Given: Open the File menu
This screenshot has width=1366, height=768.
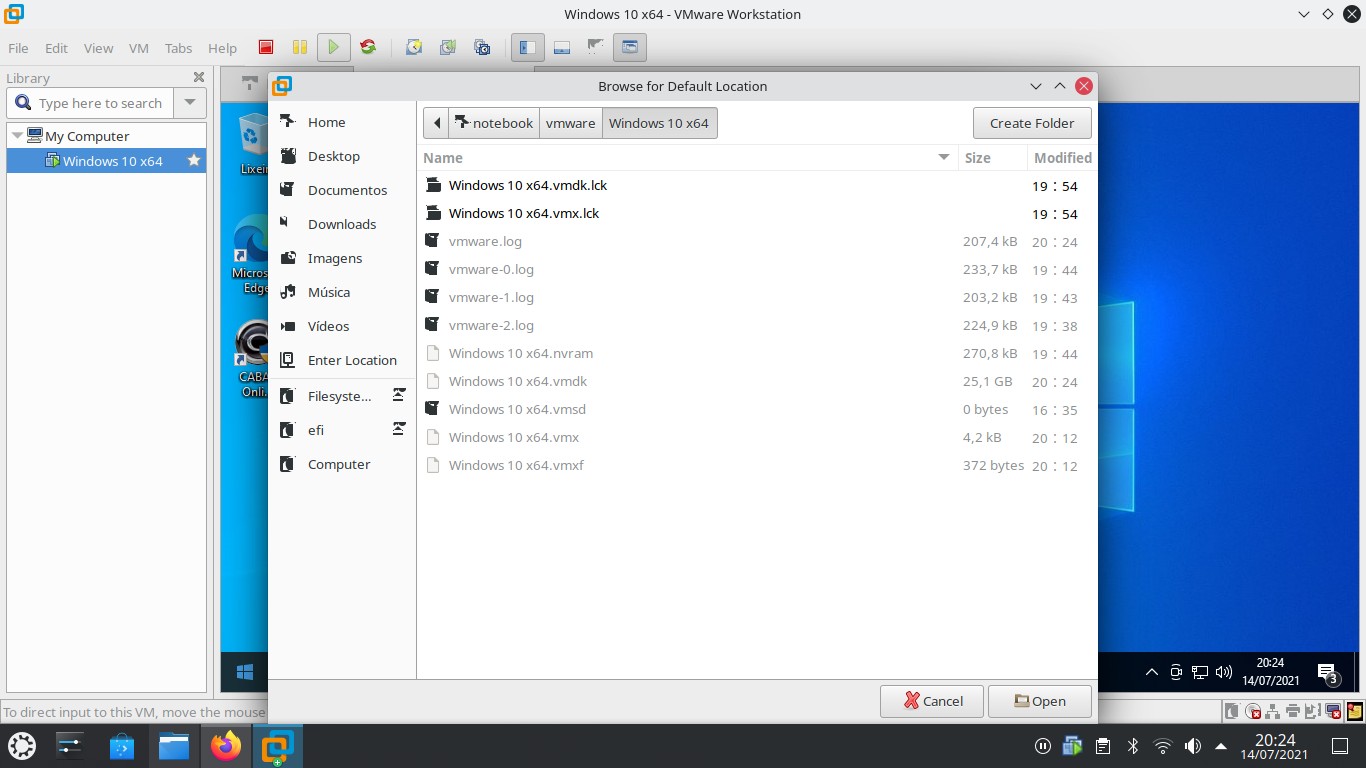Looking at the screenshot, I should tap(18, 48).
